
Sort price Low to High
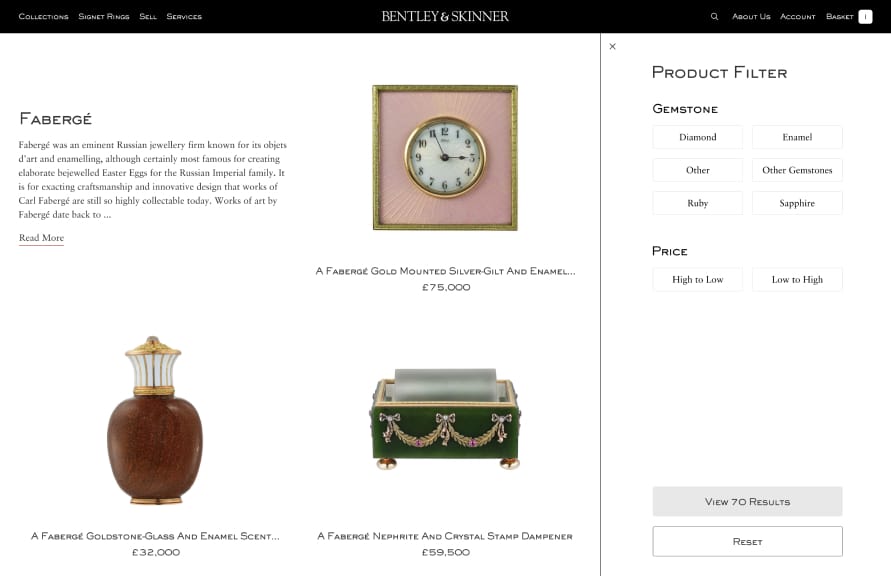point(797,279)
